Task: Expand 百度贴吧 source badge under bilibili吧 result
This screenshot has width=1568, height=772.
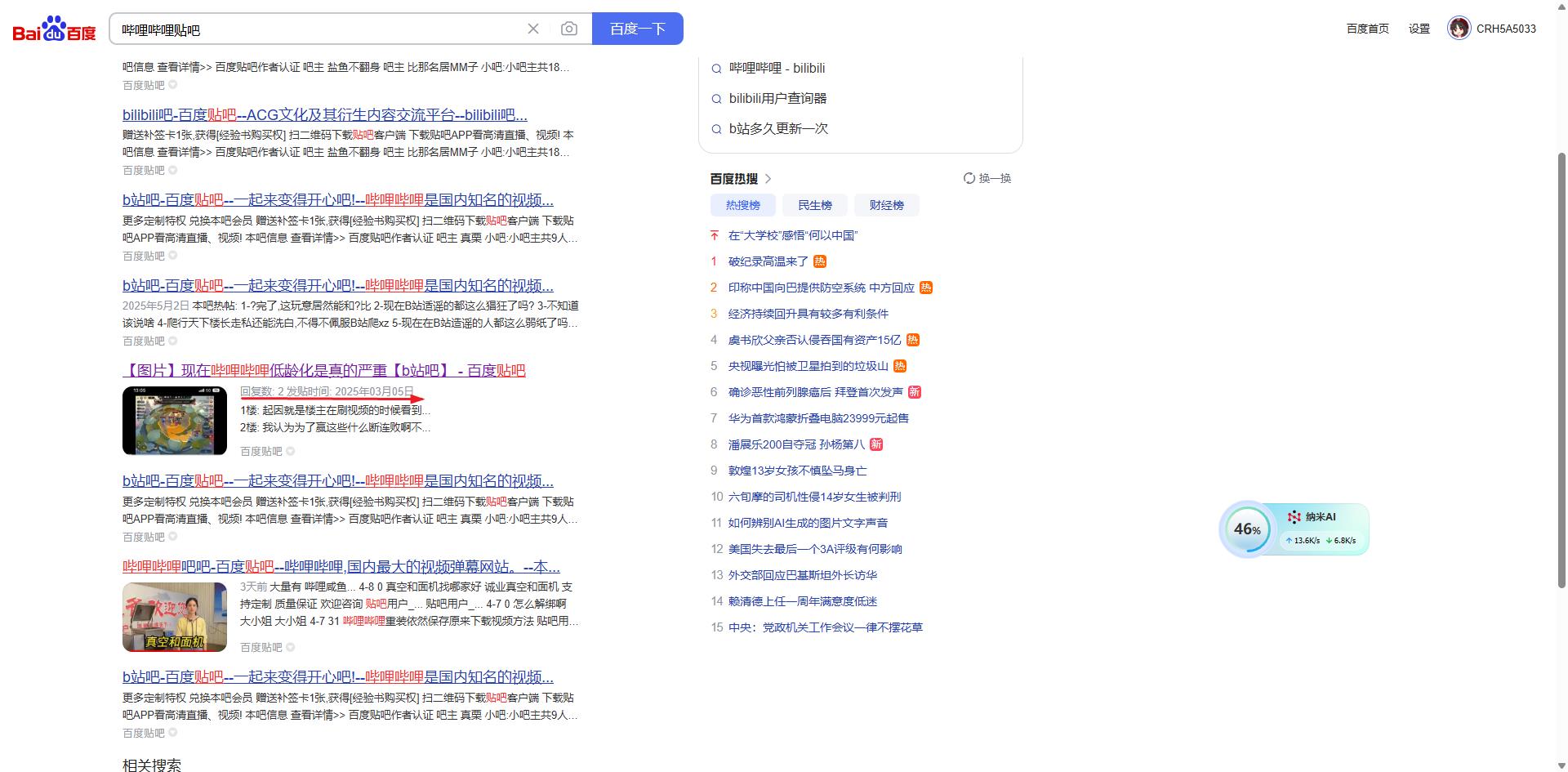Action: [172, 171]
